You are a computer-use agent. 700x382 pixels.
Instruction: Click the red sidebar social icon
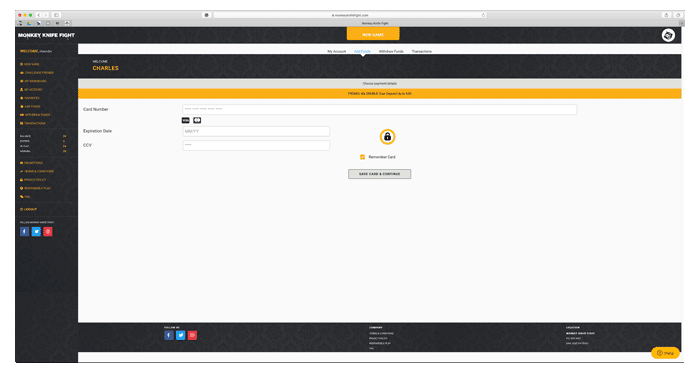pyautogui.click(x=48, y=232)
